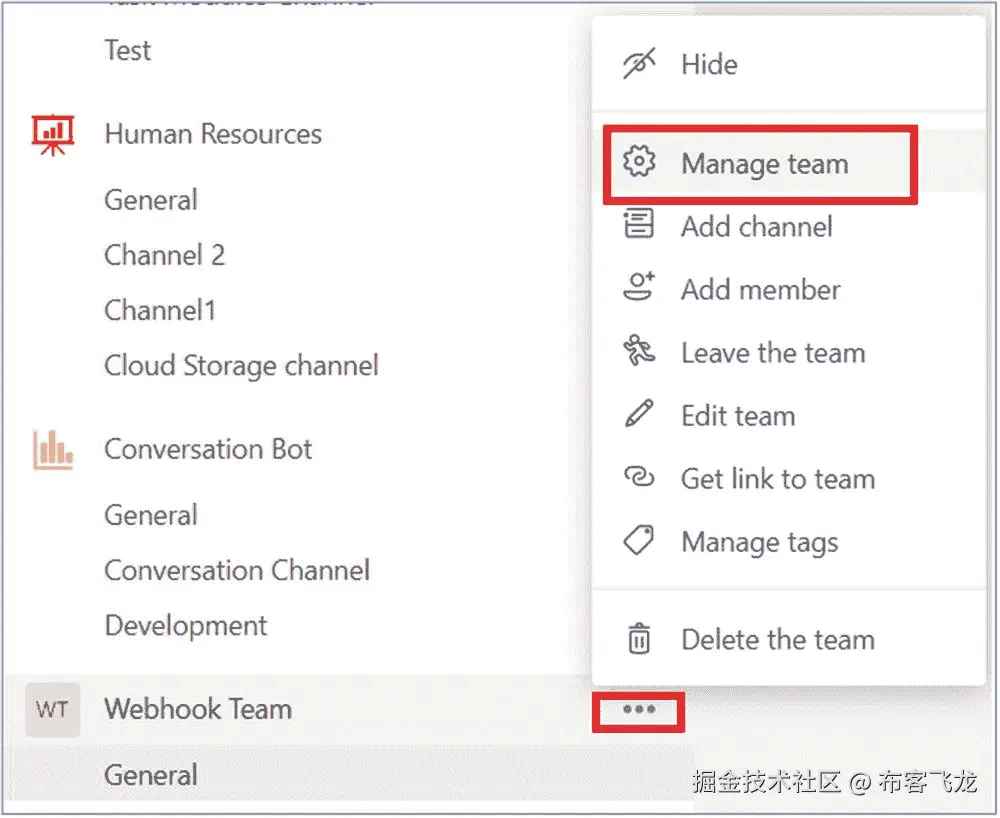Click the WT Webhook Team avatar

coord(52,710)
